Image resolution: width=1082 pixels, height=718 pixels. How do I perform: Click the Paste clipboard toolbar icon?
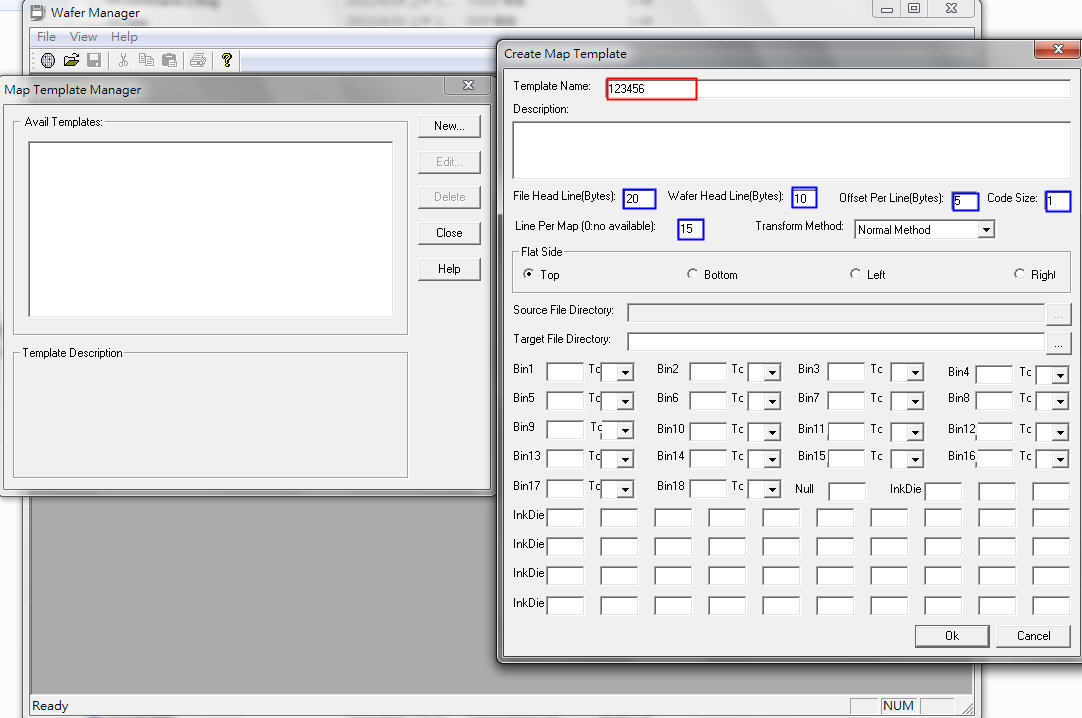coord(169,60)
